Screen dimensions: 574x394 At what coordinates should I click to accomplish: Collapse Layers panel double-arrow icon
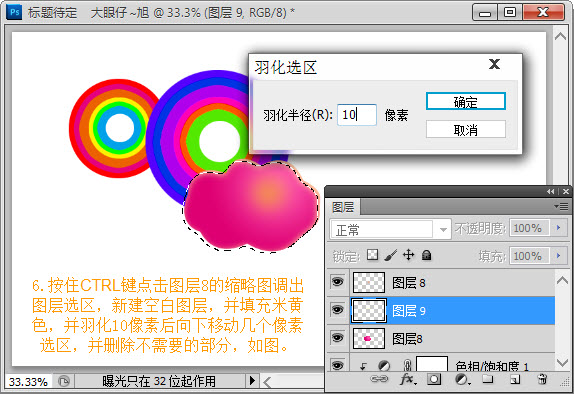[x=550, y=192]
